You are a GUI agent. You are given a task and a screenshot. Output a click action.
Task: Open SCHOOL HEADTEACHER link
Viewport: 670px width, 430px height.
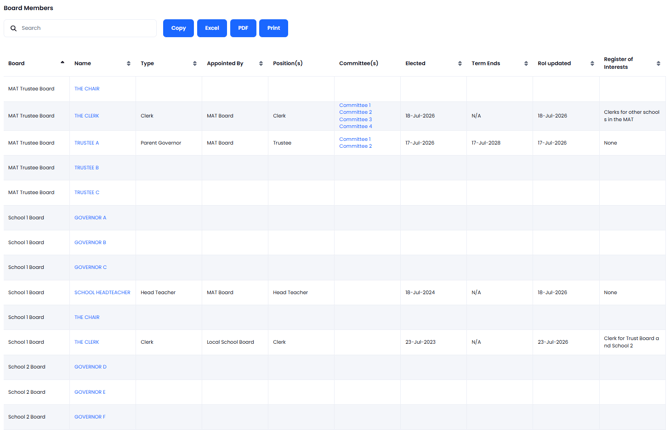(102, 292)
